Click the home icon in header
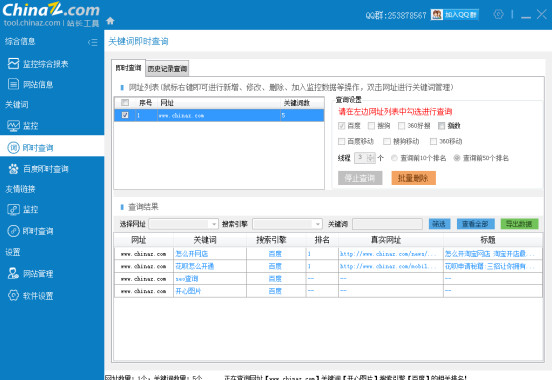This screenshot has height=380, width=555. tap(110, 21)
